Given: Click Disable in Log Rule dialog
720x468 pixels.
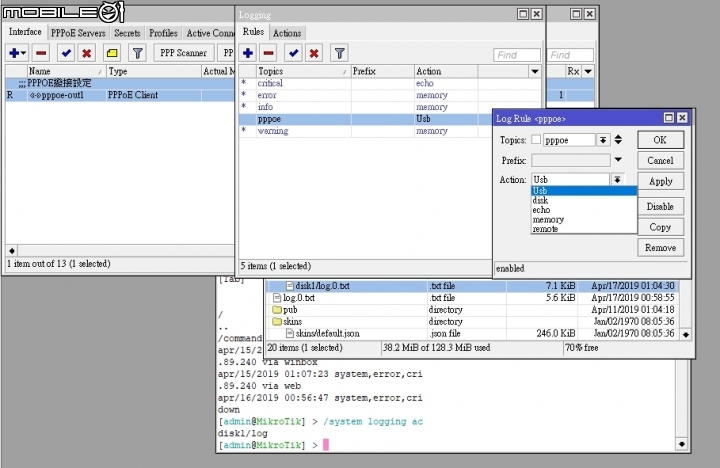Looking at the screenshot, I should click(660, 207).
